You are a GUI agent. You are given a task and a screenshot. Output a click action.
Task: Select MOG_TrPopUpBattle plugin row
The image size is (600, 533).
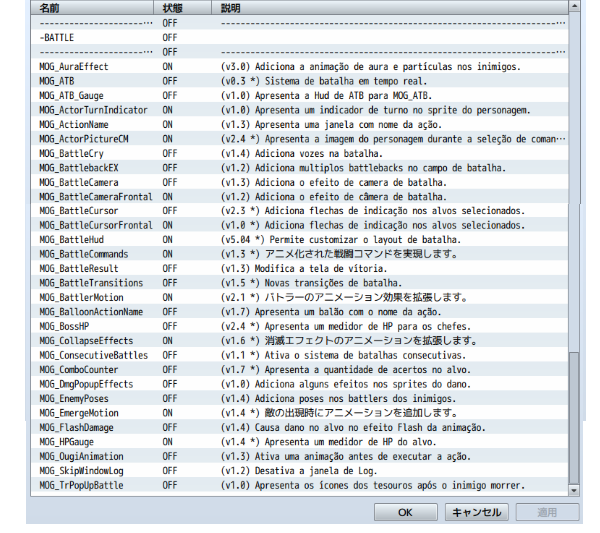click(300, 485)
